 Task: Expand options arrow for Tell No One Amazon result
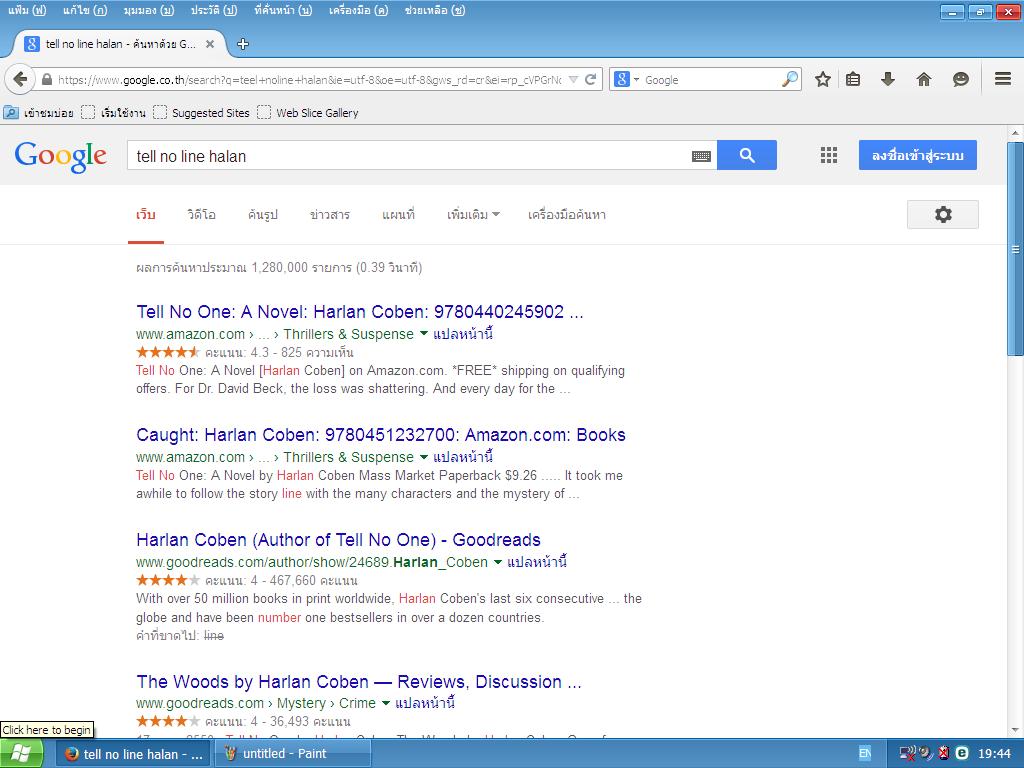point(423,334)
